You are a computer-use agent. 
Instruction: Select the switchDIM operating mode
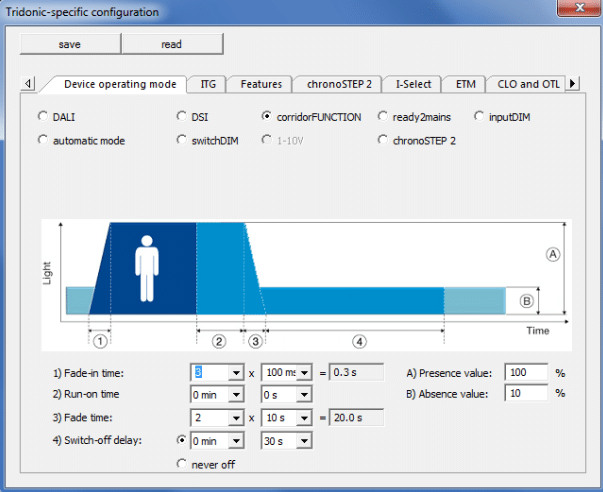181,140
